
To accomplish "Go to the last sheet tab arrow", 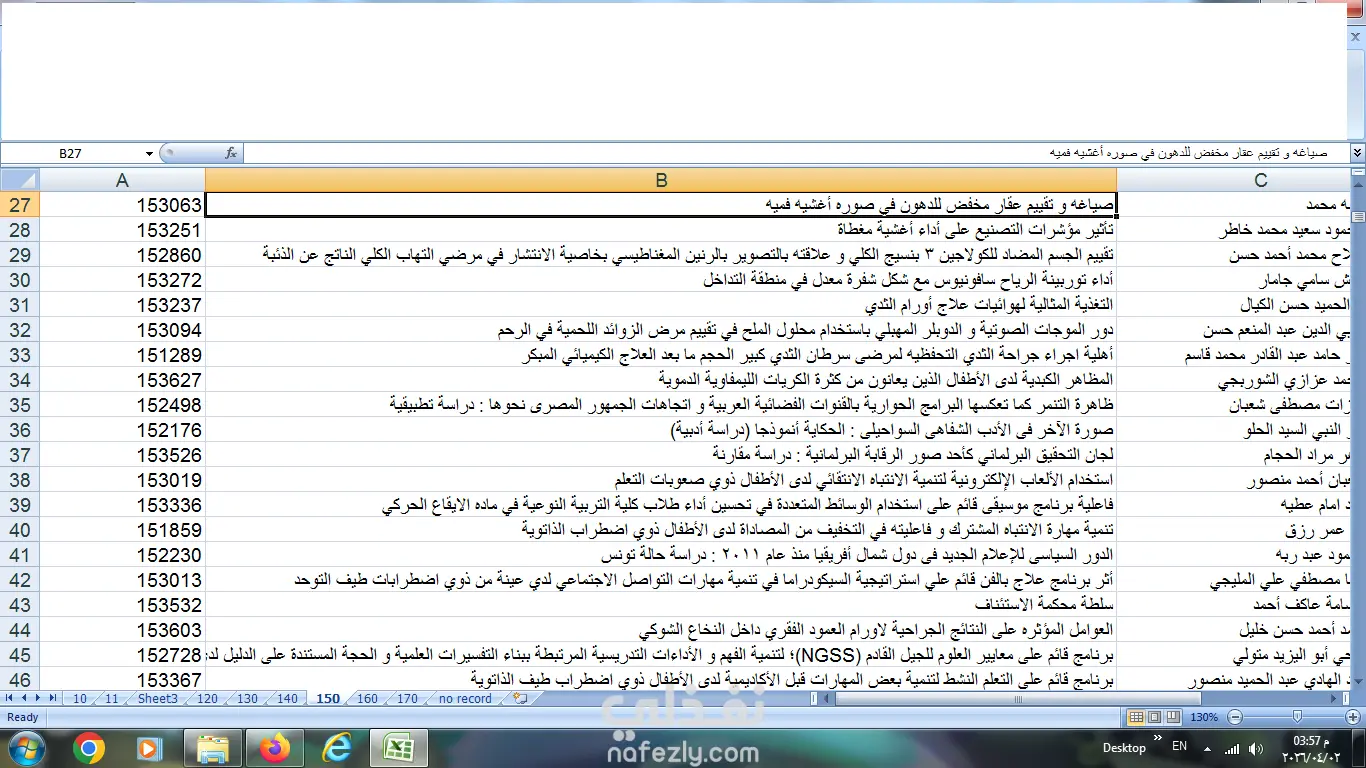I will pyautogui.click(x=53, y=698).
